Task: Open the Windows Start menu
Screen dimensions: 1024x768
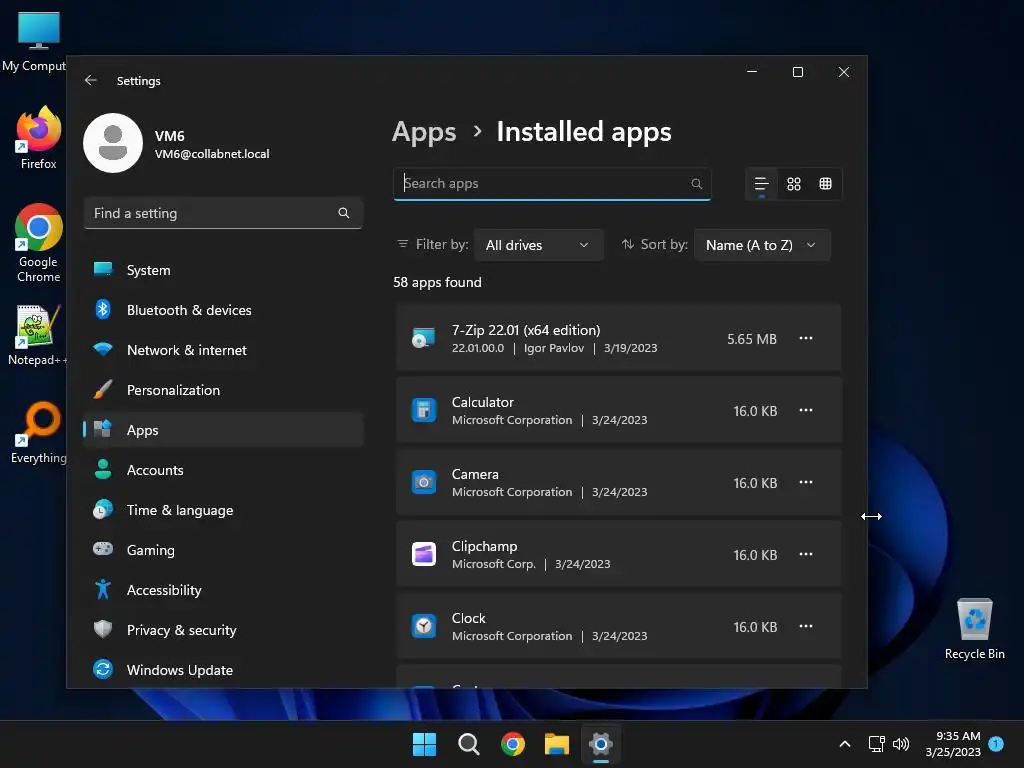Action: [x=424, y=744]
